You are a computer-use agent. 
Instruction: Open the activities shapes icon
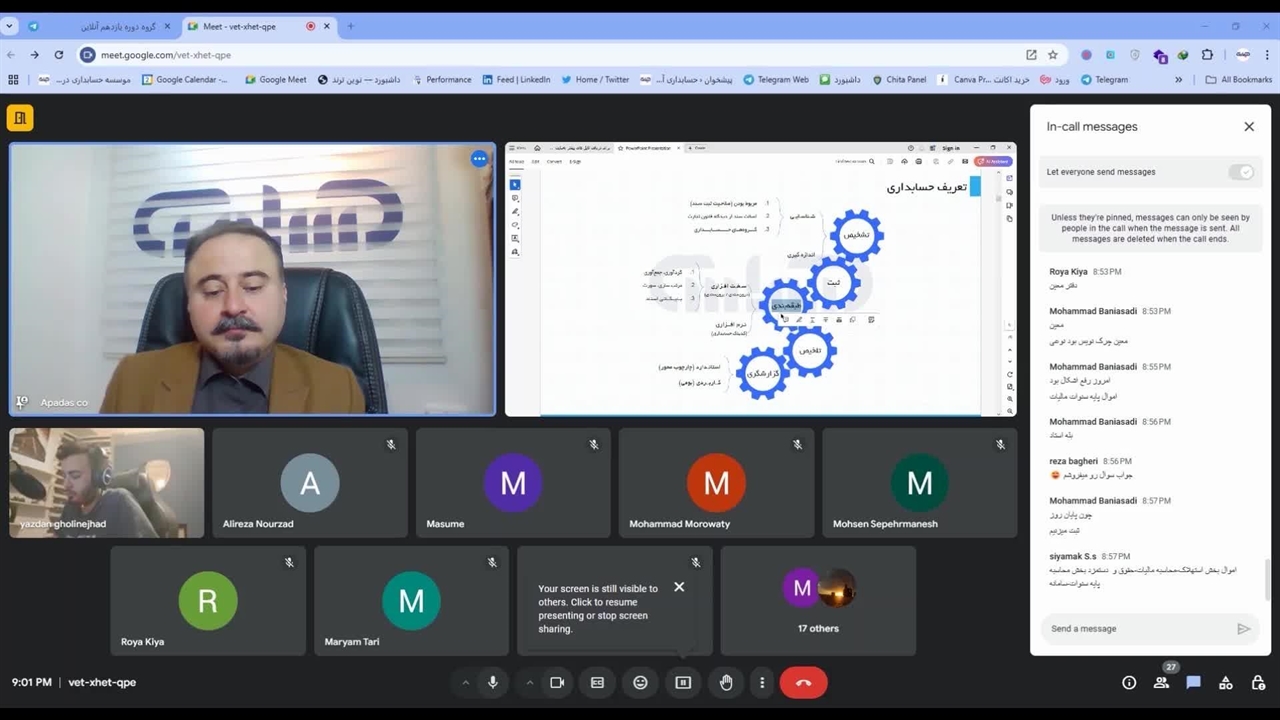[x=1225, y=683]
